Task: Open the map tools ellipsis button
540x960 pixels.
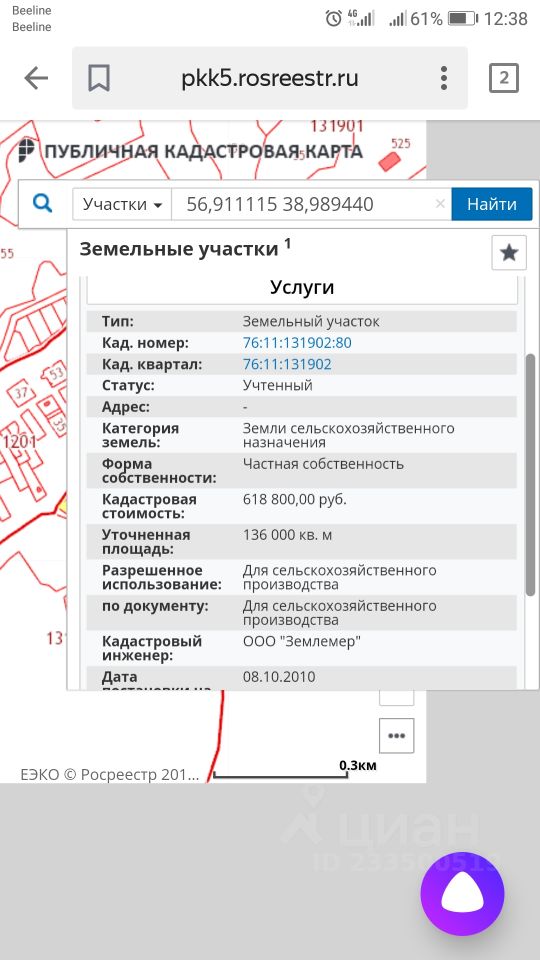Action: tap(397, 735)
